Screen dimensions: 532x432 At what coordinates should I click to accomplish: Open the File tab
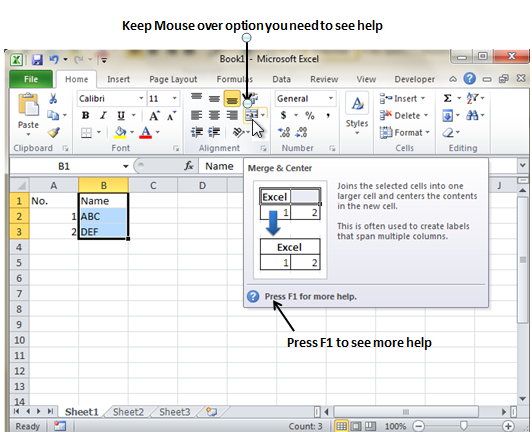tap(31, 79)
